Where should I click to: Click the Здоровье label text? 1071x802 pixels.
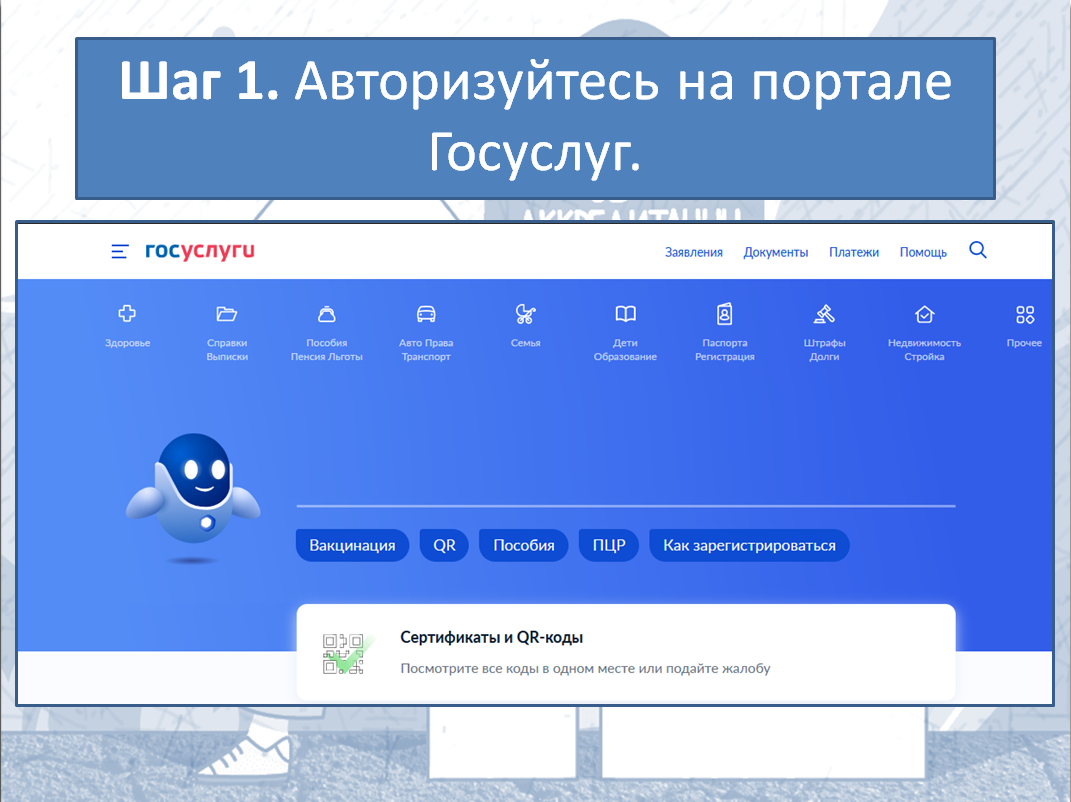click(x=128, y=343)
